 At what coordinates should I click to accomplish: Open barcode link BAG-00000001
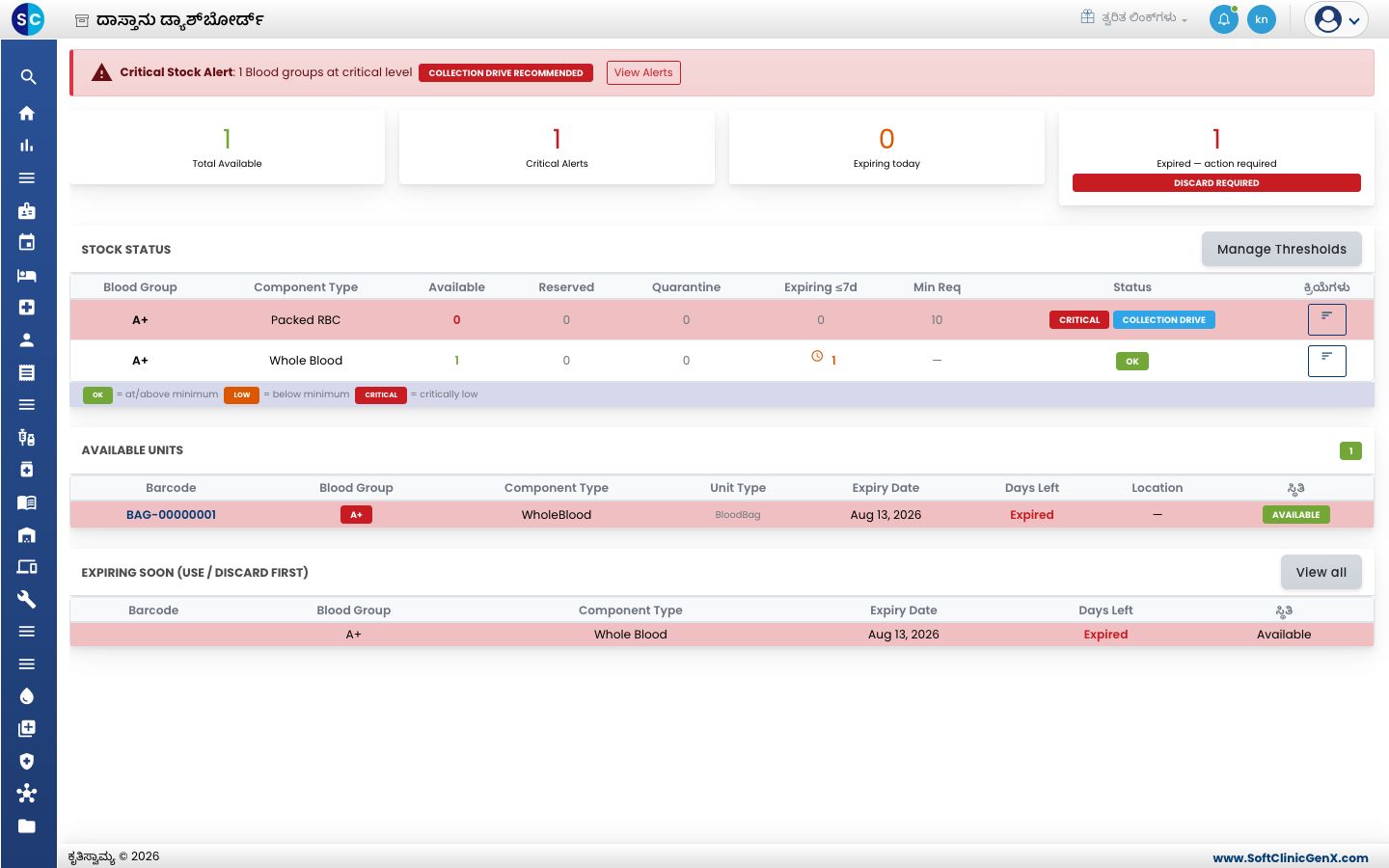pos(171,515)
